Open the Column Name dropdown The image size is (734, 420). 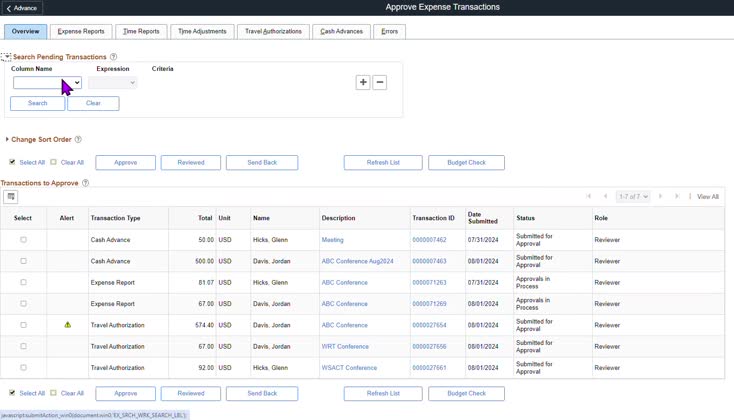(x=47, y=83)
